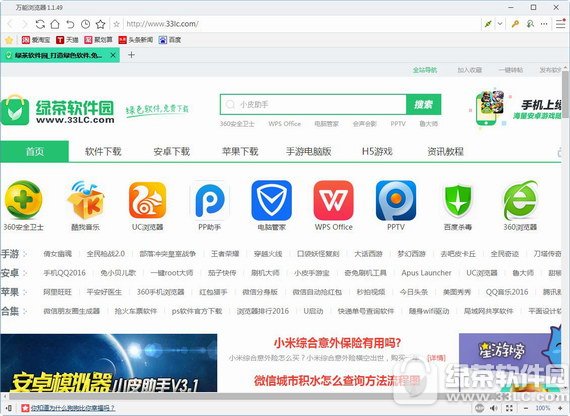Click the status bar news link
Viewport: 570px width, 416px height.
73,408
